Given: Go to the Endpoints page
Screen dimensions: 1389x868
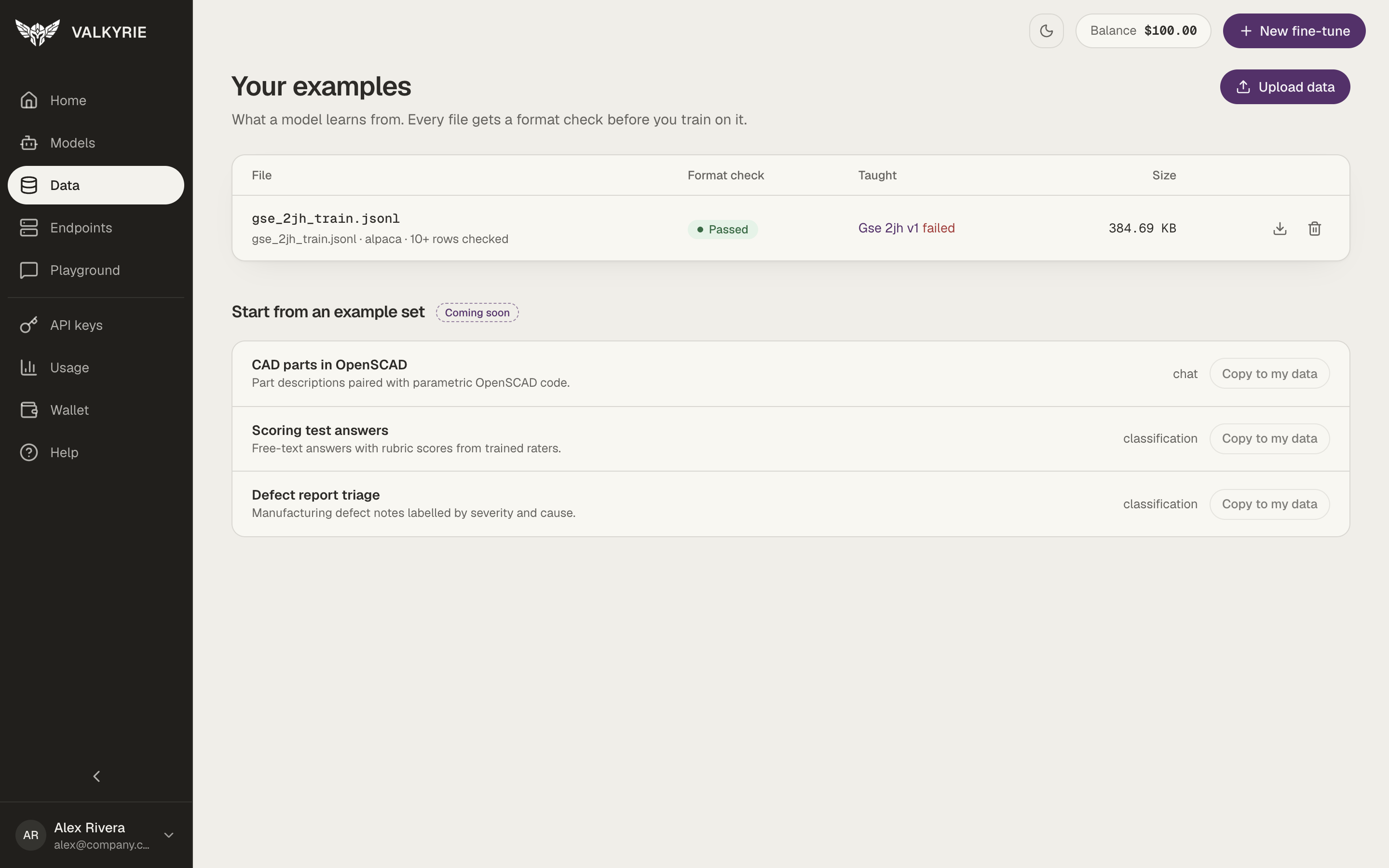Looking at the screenshot, I should point(96,228).
